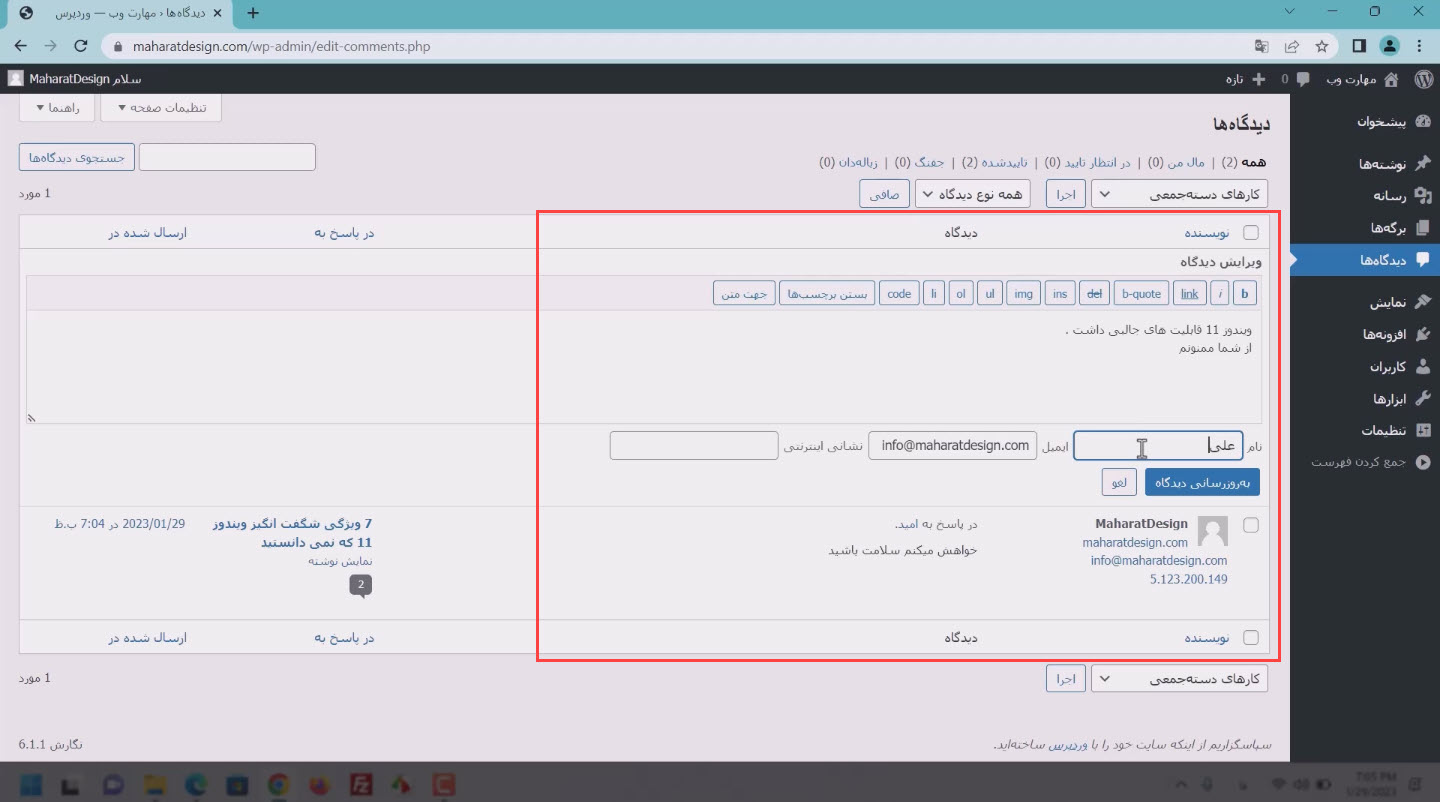
Task: Toggle the select-all checkbox in table header
Action: [1250, 233]
